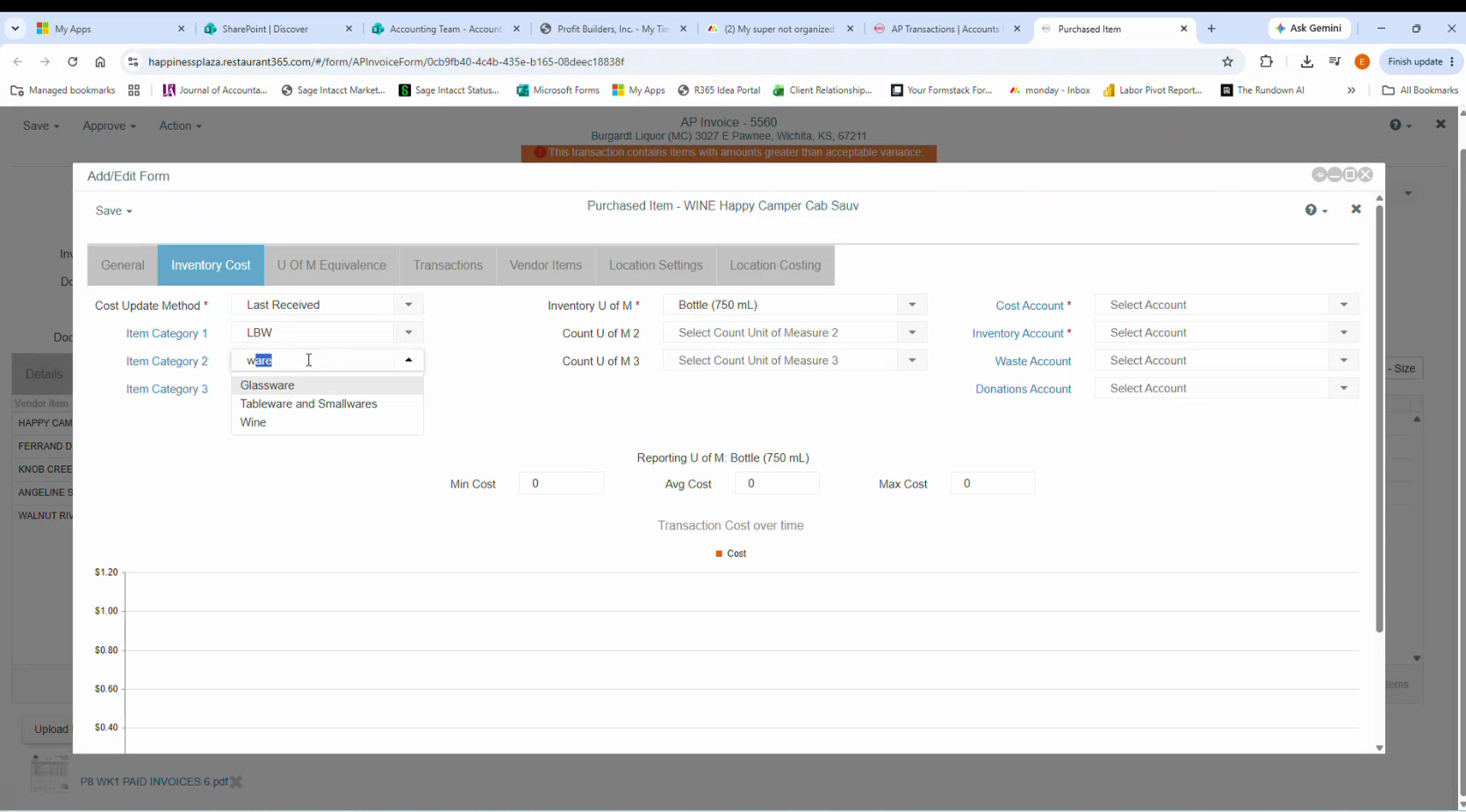Expand the Donations Account dropdown

(1344, 388)
